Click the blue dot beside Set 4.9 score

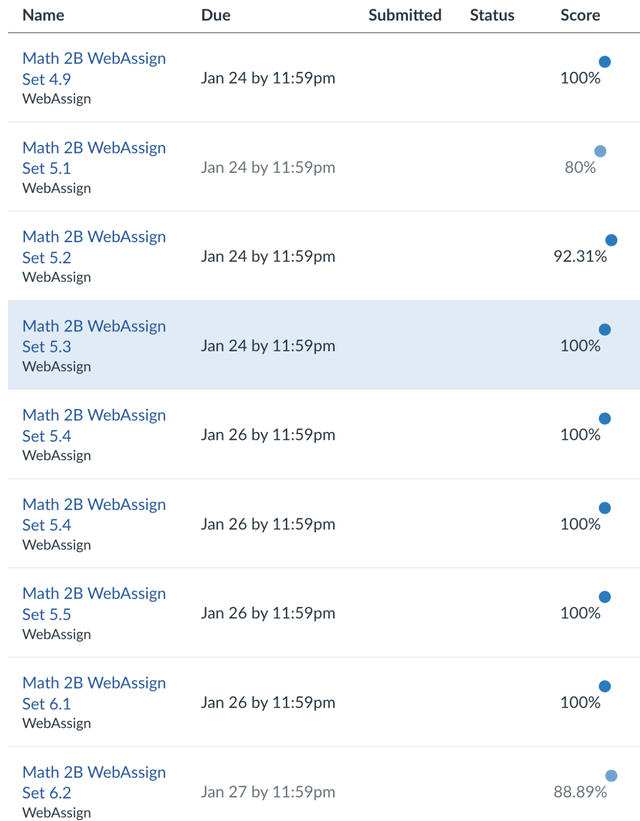[604, 62]
